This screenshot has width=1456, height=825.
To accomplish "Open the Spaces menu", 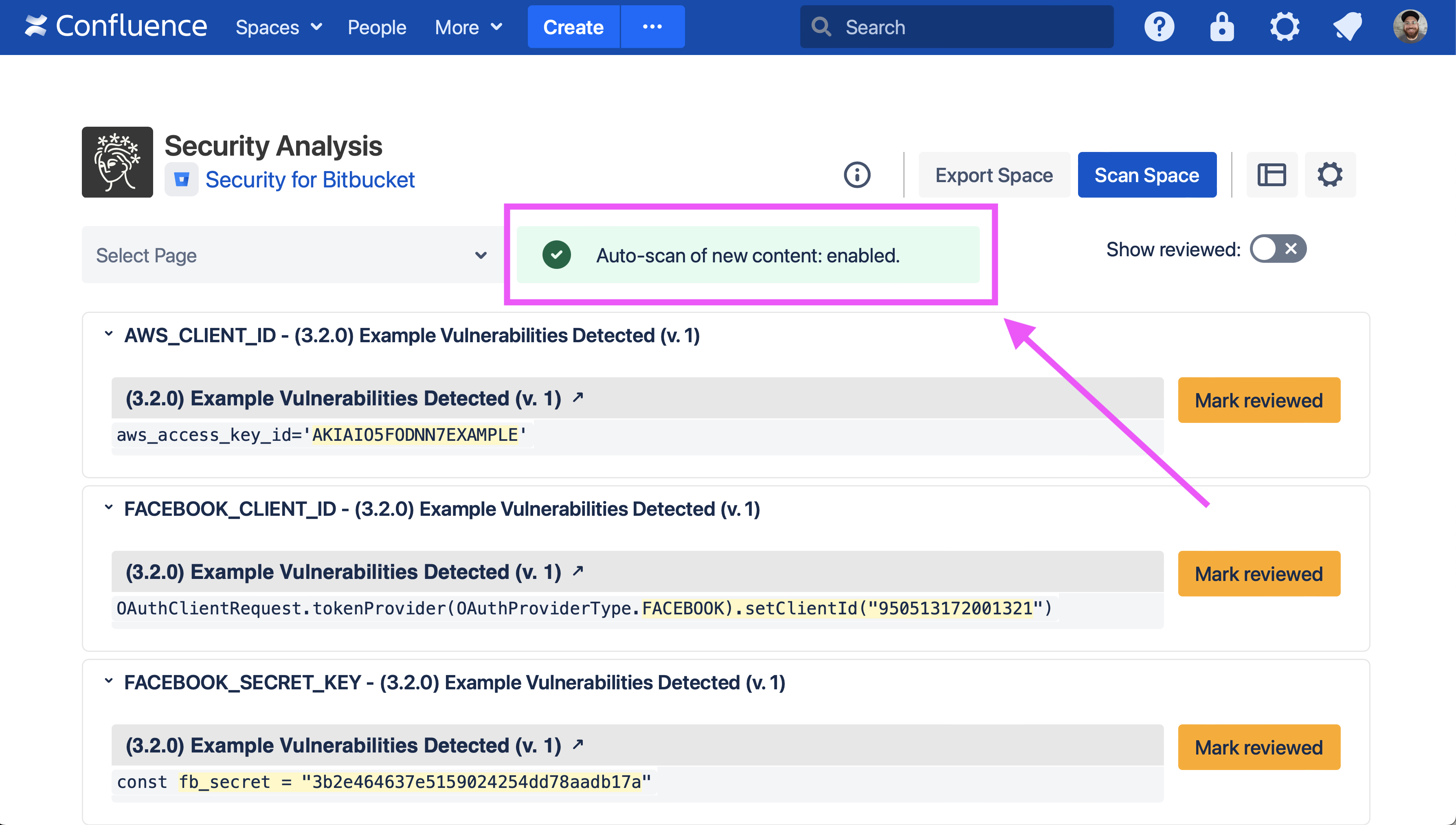I will (278, 27).
